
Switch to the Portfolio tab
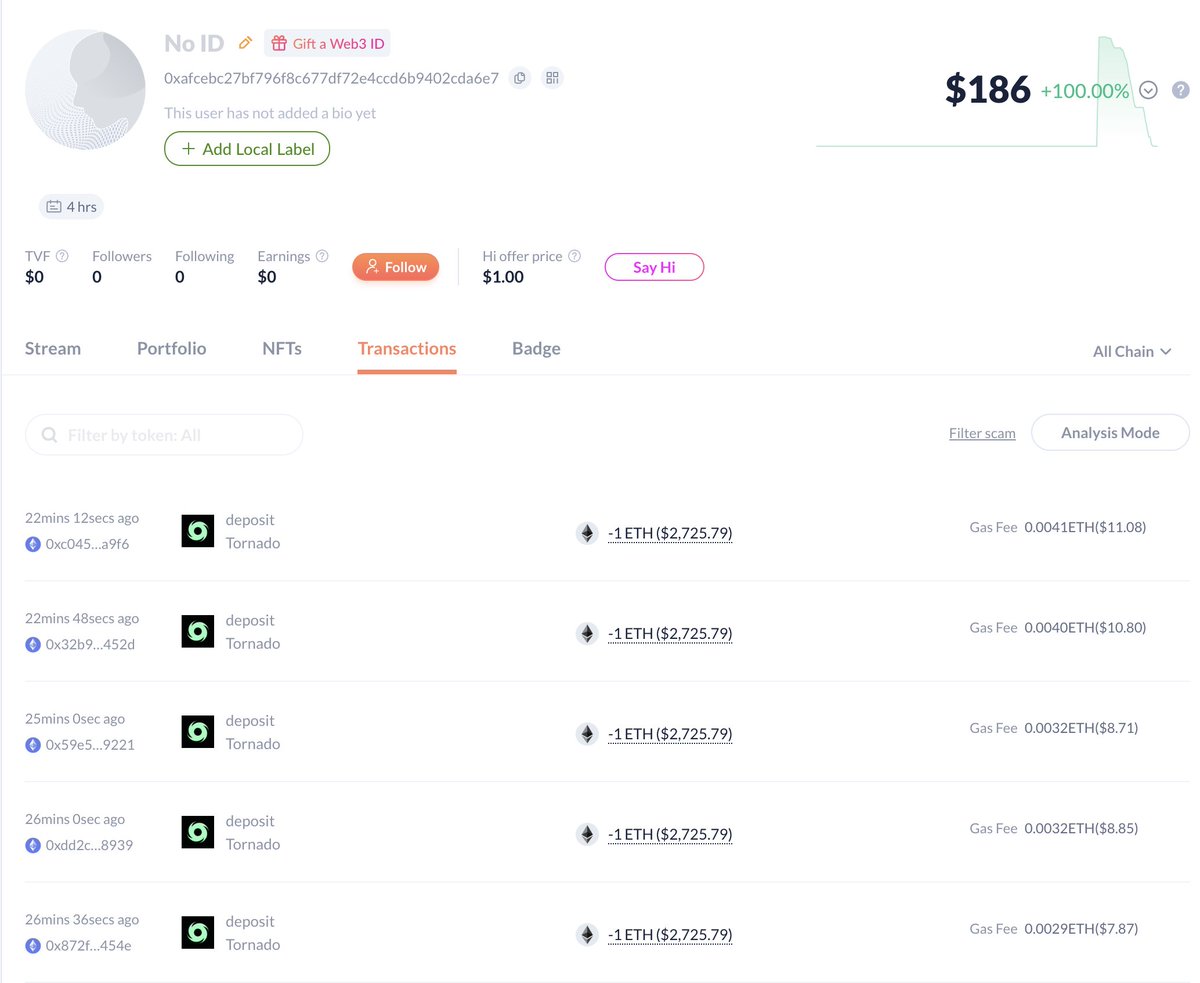(x=171, y=348)
